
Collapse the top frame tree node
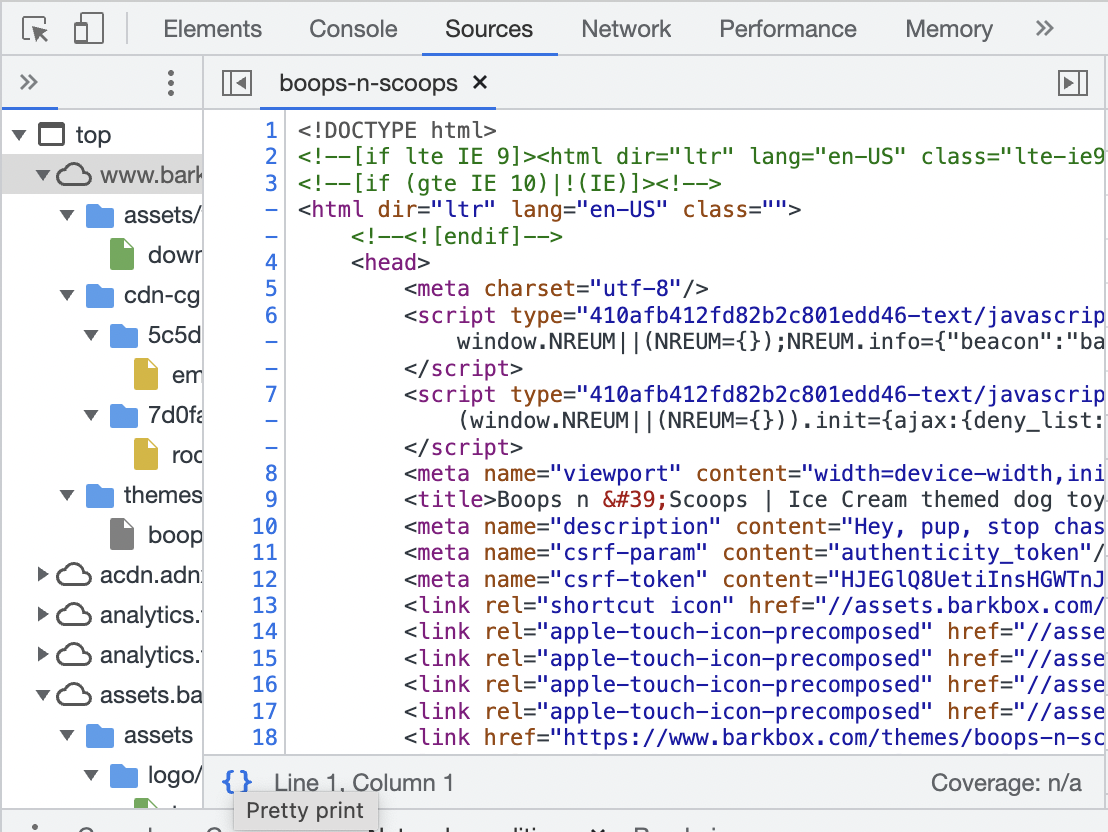pyautogui.click(x=19, y=134)
